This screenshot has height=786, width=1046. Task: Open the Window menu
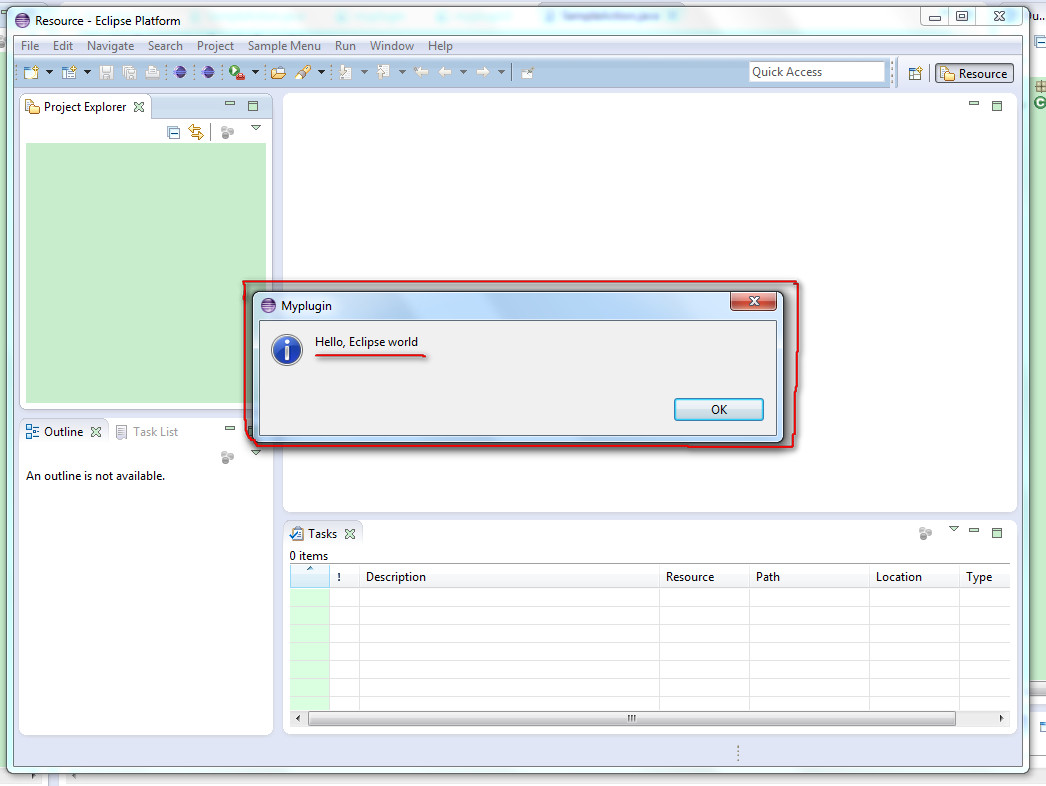392,45
